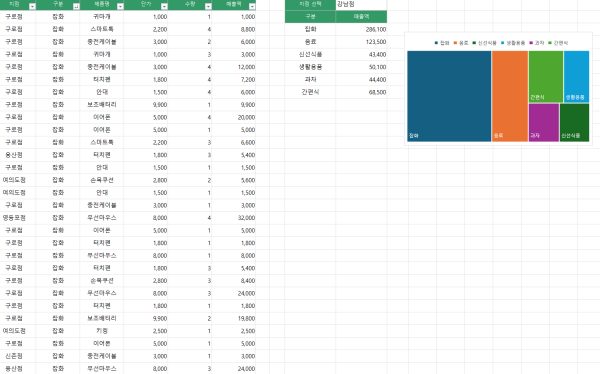This screenshot has height=374, width=600.
Task: Select the blue 잡화 treemap block
Action: click(x=449, y=96)
